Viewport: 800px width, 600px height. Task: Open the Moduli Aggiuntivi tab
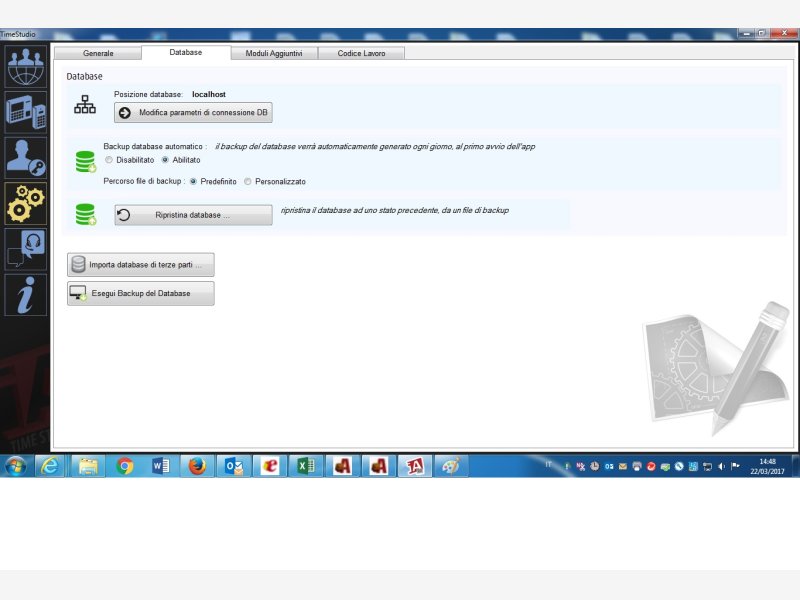click(x=274, y=53)
